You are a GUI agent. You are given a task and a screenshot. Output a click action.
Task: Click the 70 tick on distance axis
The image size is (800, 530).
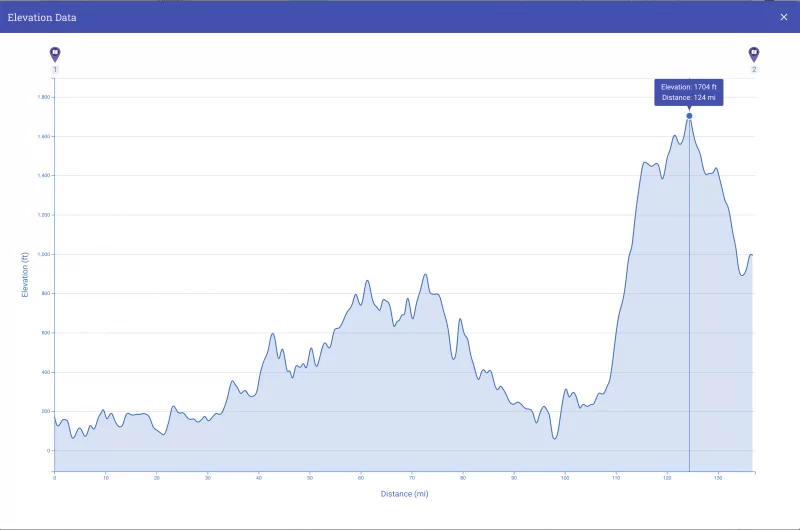point(412,478)
